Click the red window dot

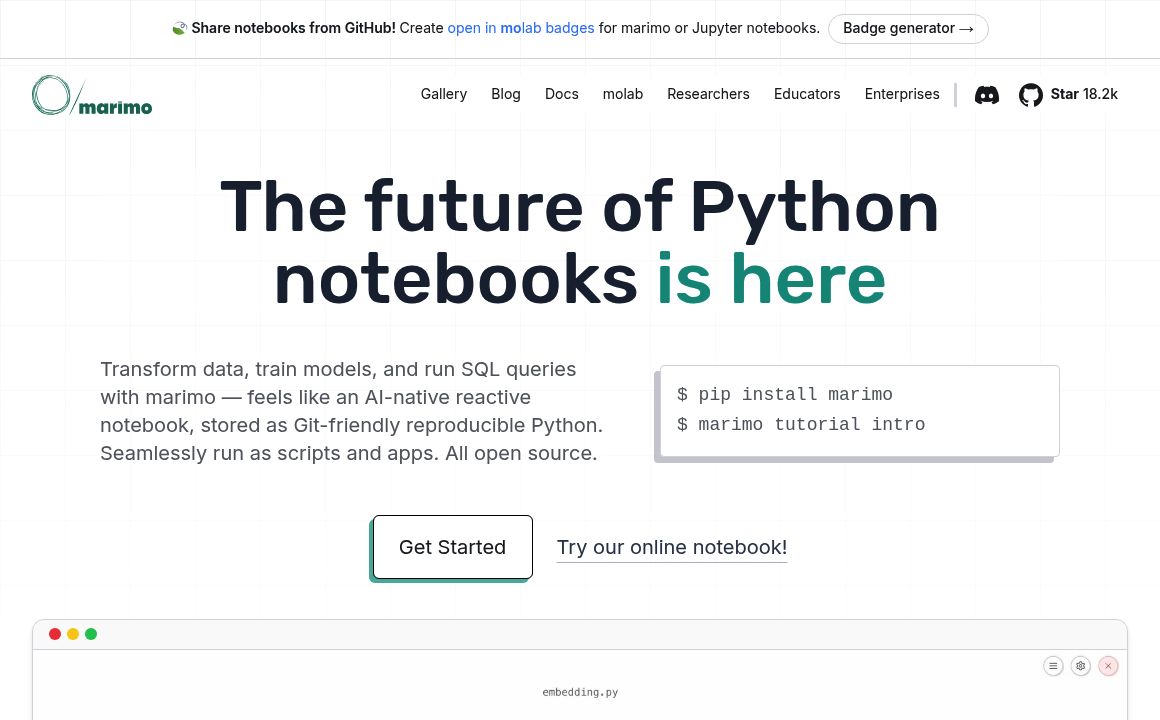click(x=55, y=634)
